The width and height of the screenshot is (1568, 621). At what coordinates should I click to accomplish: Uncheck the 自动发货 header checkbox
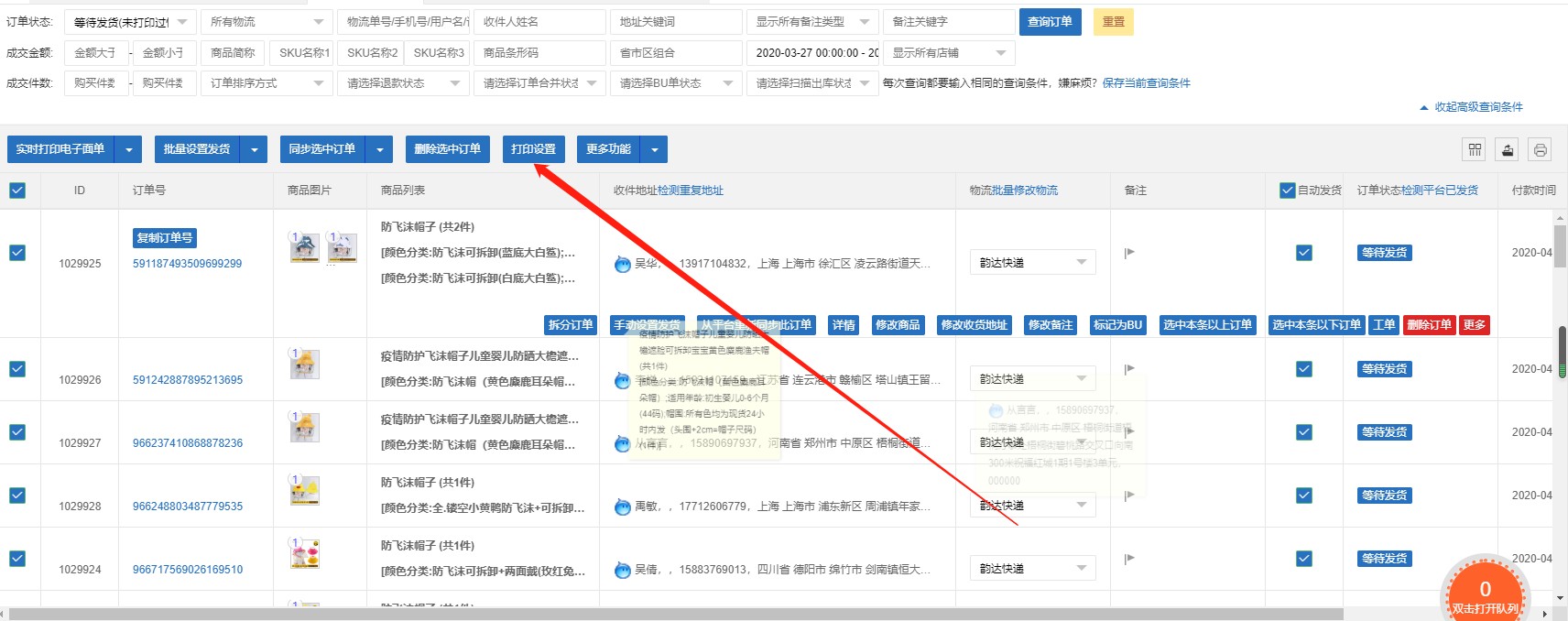pyautogui.click(x=1288, y=191)
